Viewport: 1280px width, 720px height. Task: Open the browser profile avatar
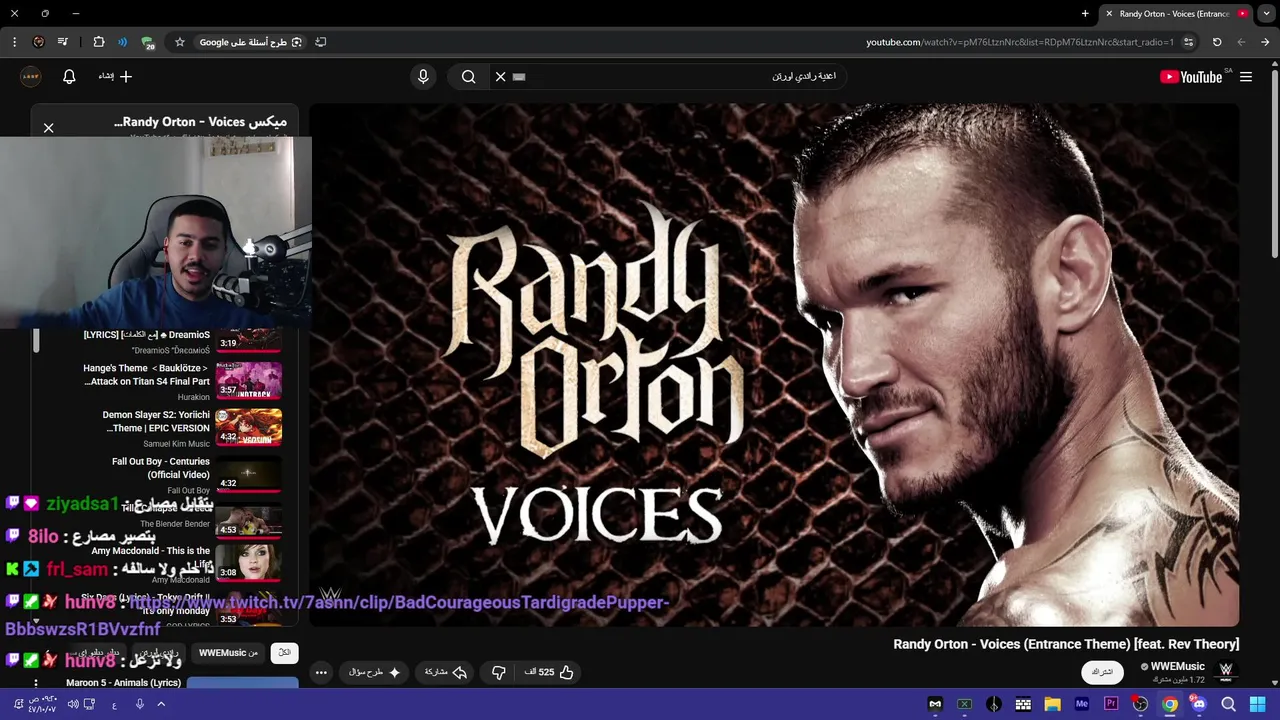pos(38,42)
